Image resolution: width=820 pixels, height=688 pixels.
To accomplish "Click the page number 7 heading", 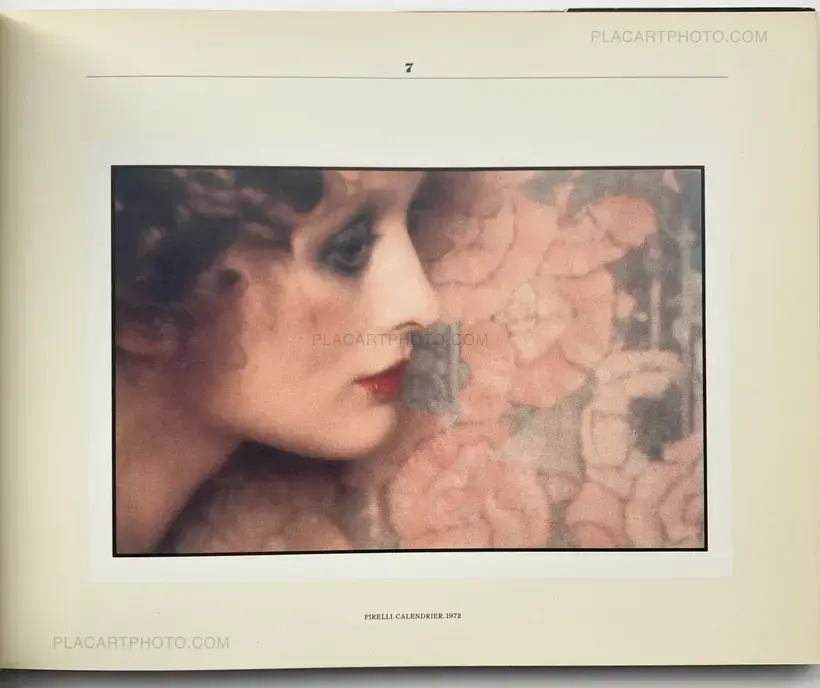I will 409,68.
